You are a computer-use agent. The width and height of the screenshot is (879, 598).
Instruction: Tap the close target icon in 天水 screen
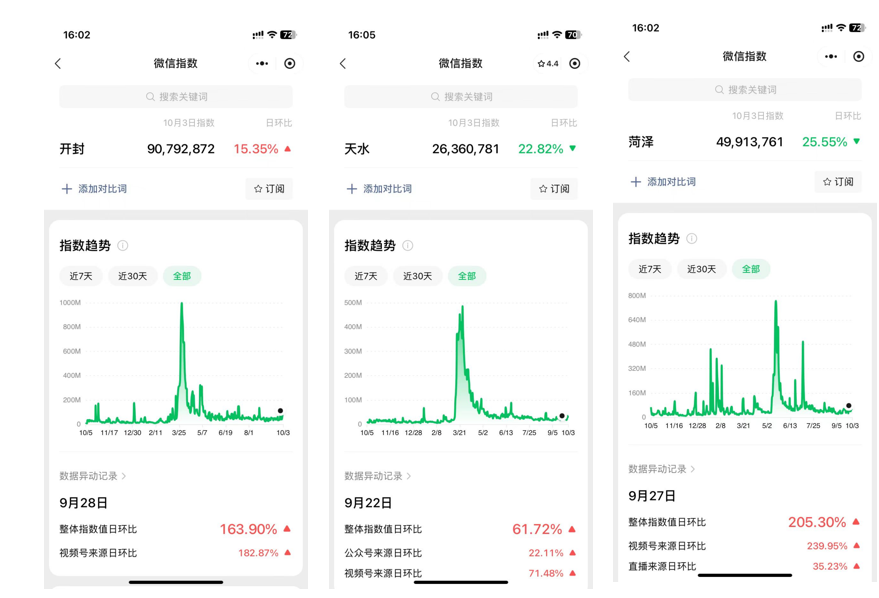(x=575, y=63)
